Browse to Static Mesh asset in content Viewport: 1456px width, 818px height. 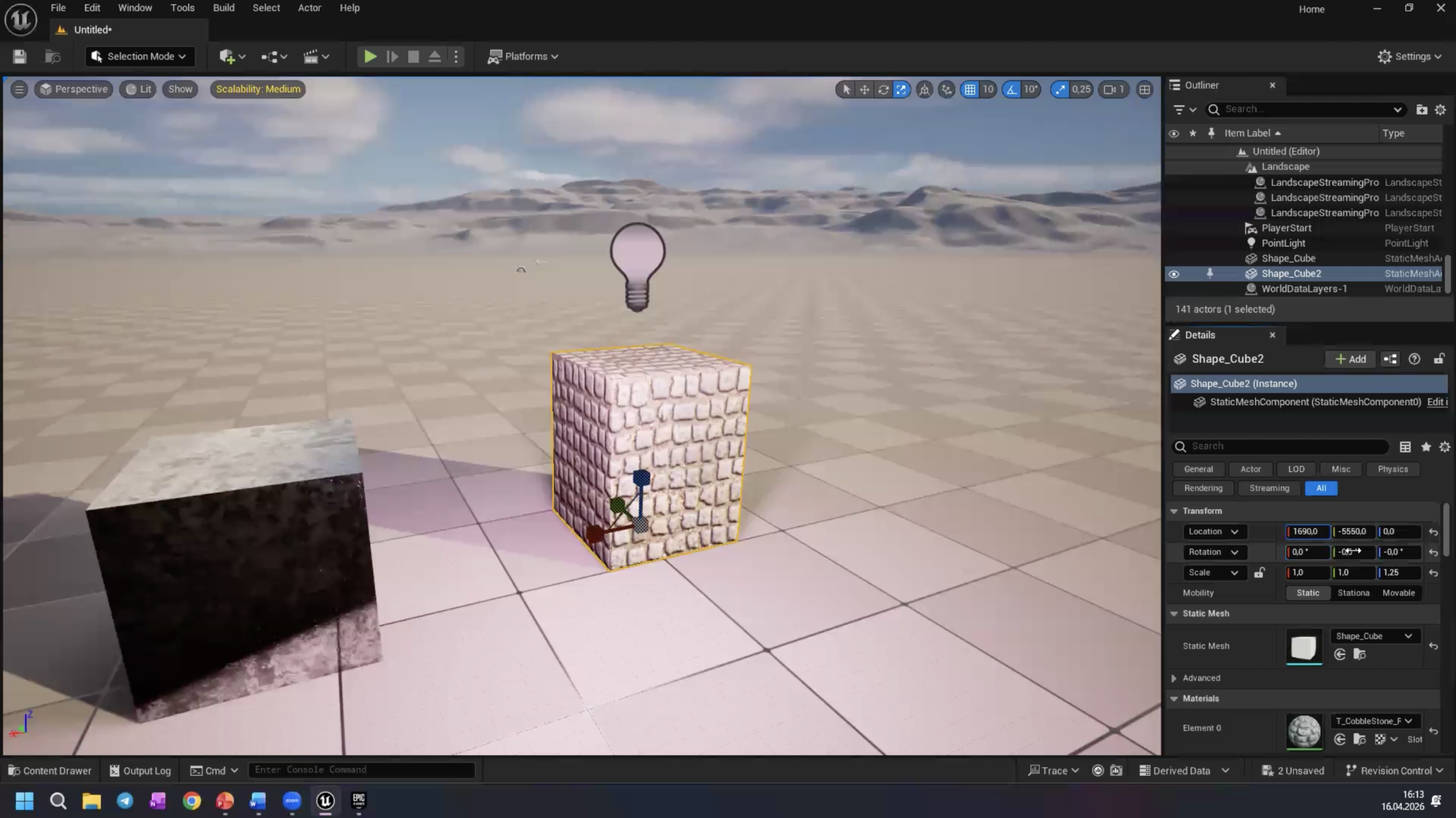click(x=1359, y=655)
